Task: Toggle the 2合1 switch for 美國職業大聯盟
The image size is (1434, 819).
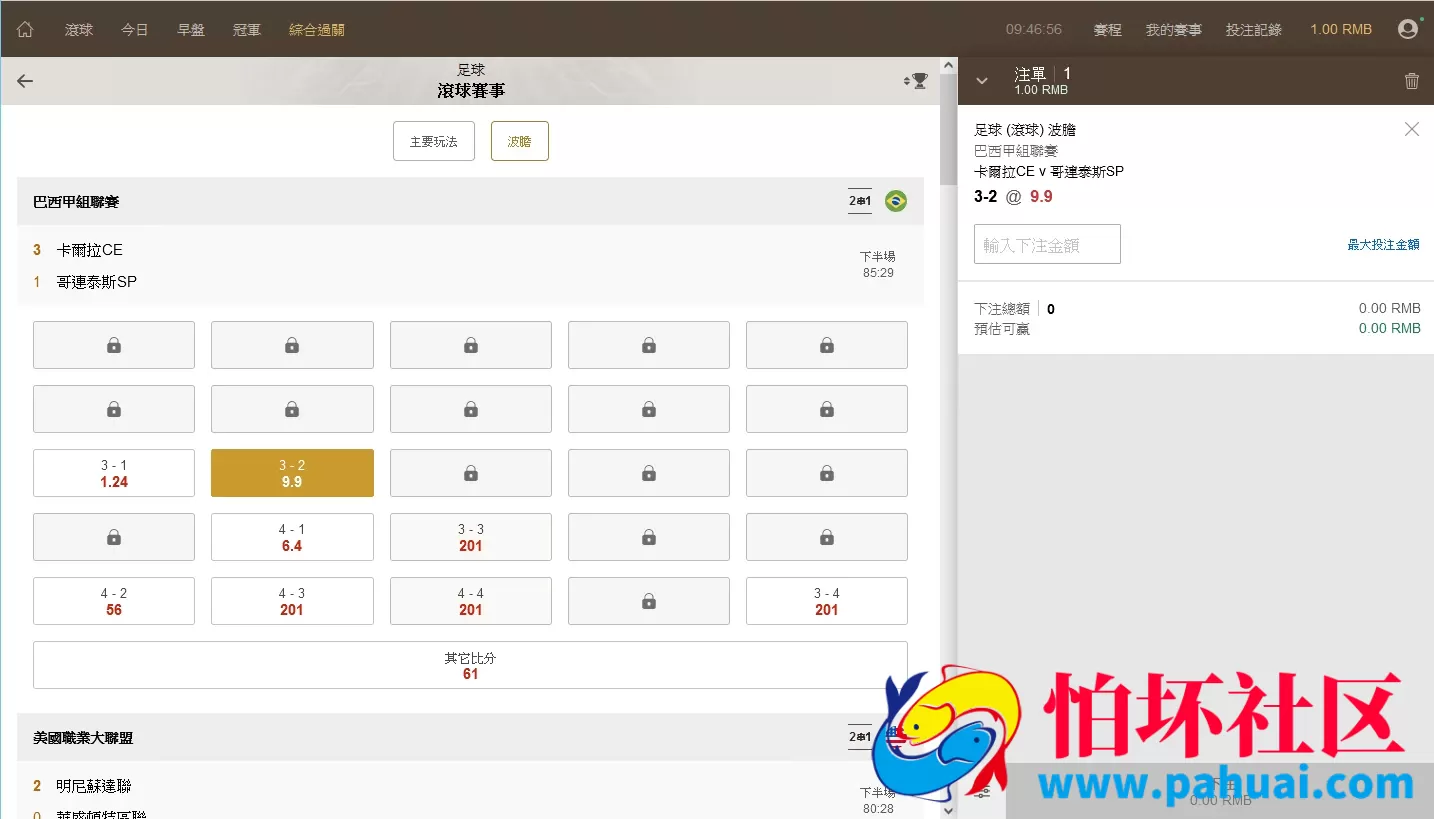Action: click(x=859, y=736)
